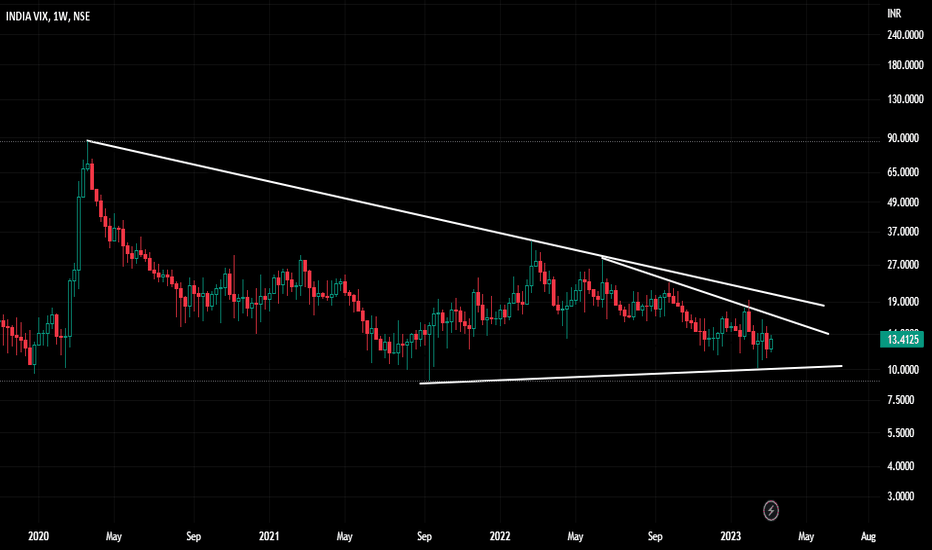Image resolution: width=932 pixels, height=550 pixels.
Task: Click the 2023 time axis label
Action: [x=731, y=536]
